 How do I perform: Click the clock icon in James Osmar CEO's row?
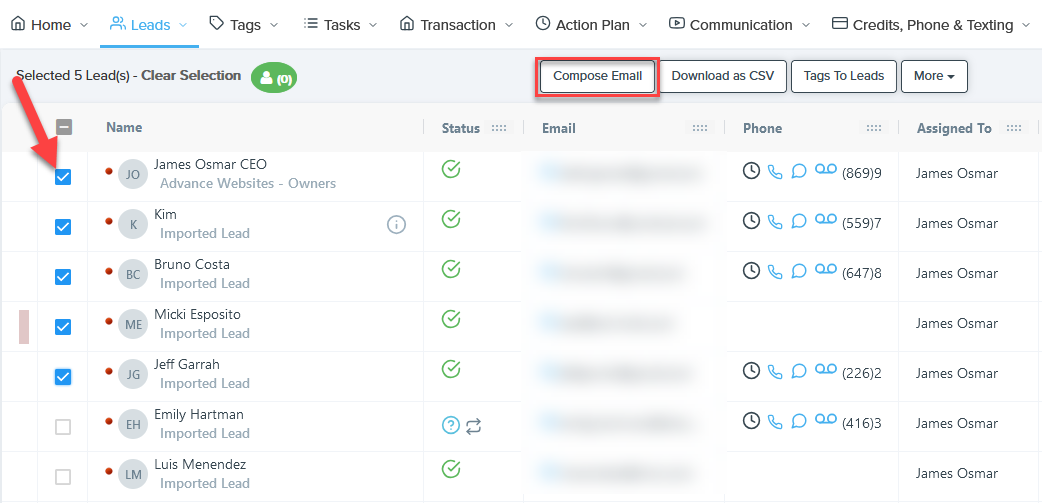(x=751, y=171)
